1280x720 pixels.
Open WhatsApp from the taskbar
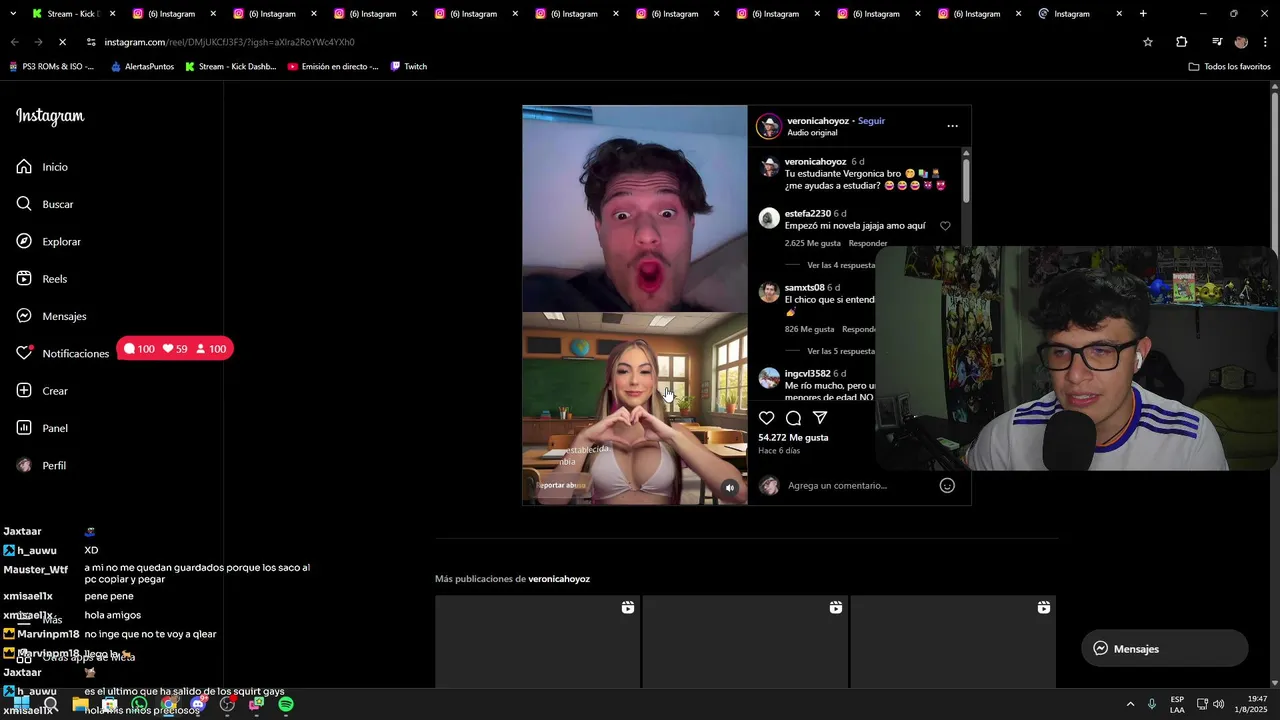coord(139,704)
